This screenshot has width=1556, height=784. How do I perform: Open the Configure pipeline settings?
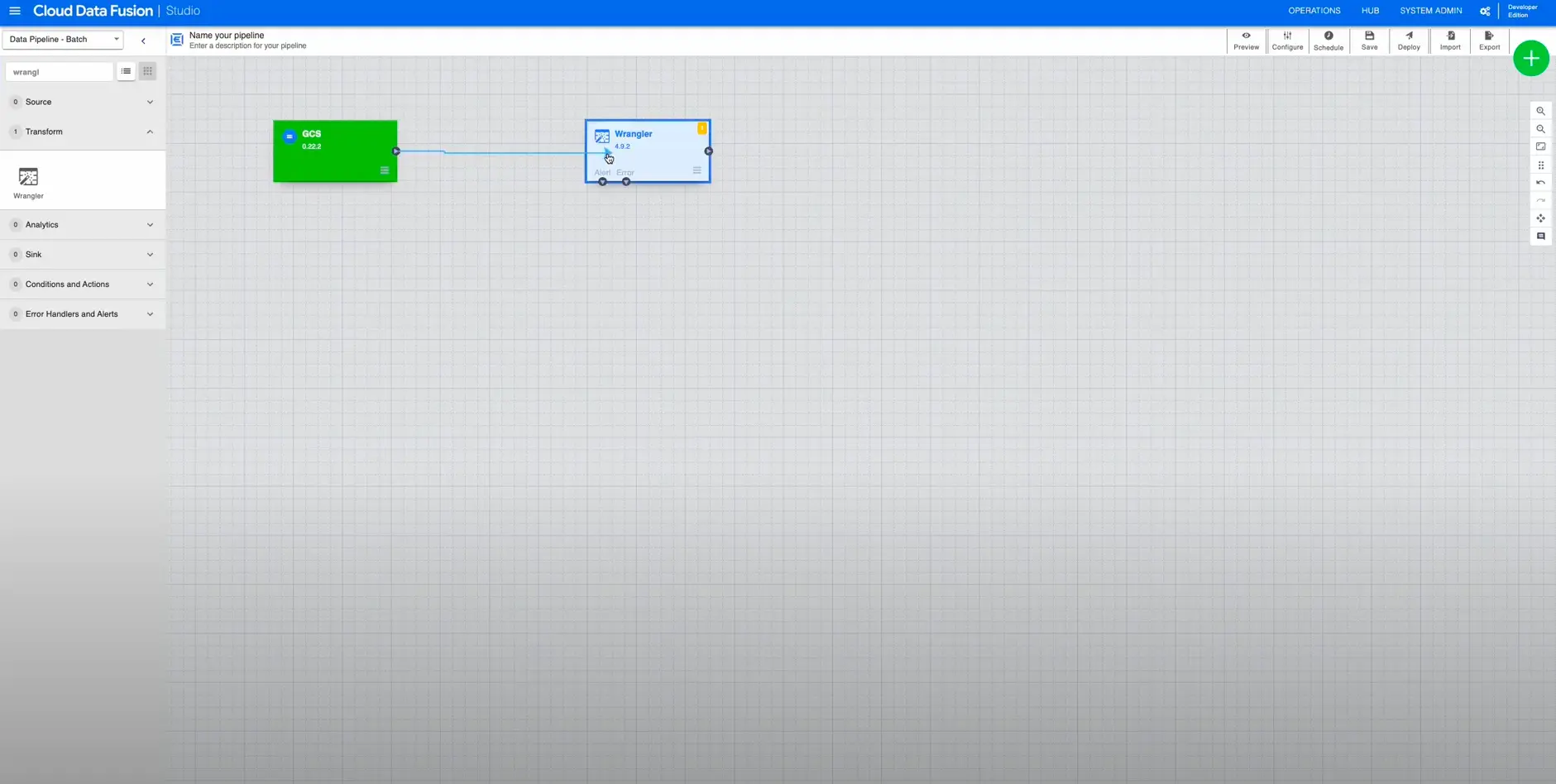tap(1287, 41)
